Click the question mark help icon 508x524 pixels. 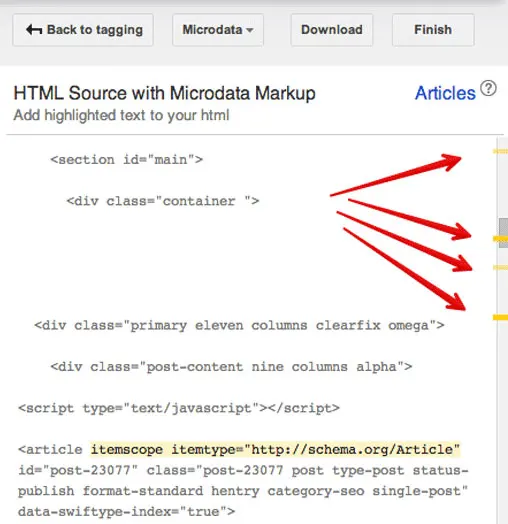488,89
